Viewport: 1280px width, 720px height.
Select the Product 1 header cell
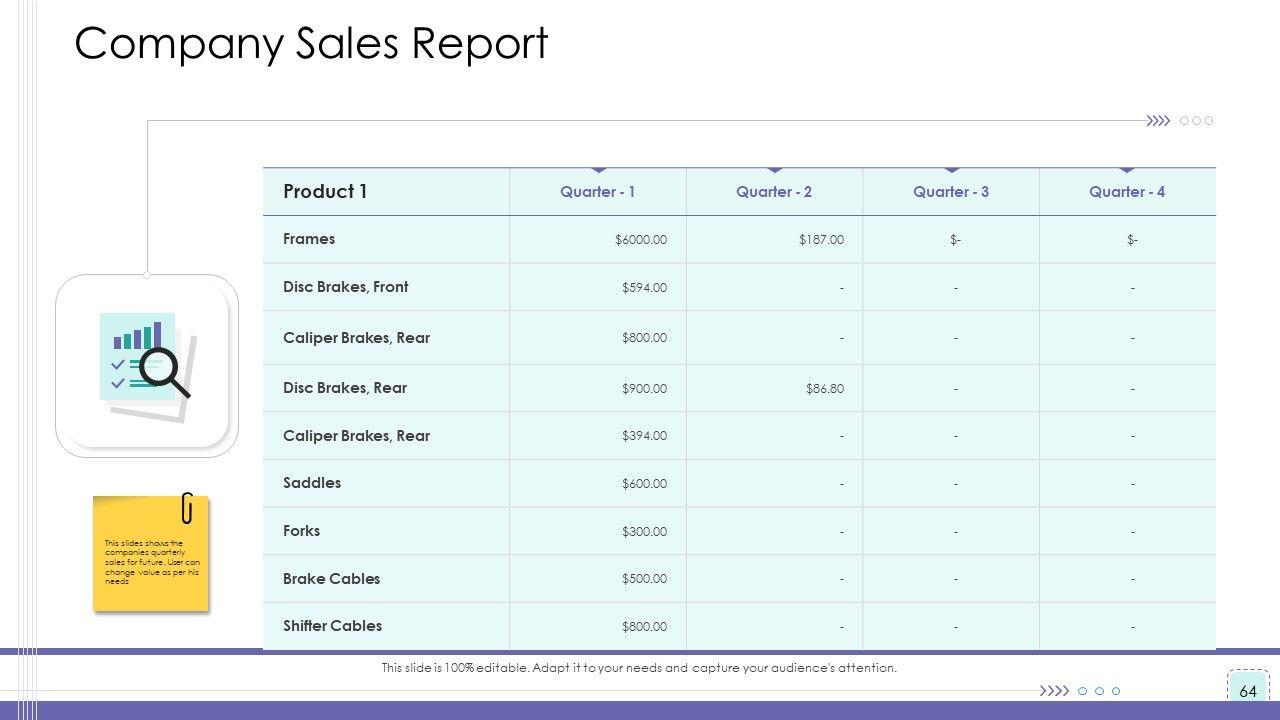[326, 192]
